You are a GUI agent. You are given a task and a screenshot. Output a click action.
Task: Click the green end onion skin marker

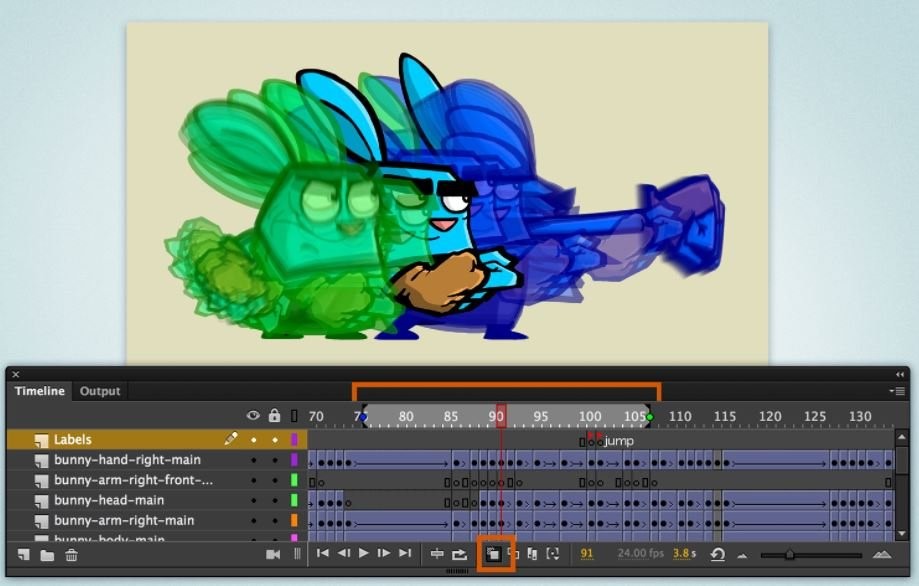[649, 417]
